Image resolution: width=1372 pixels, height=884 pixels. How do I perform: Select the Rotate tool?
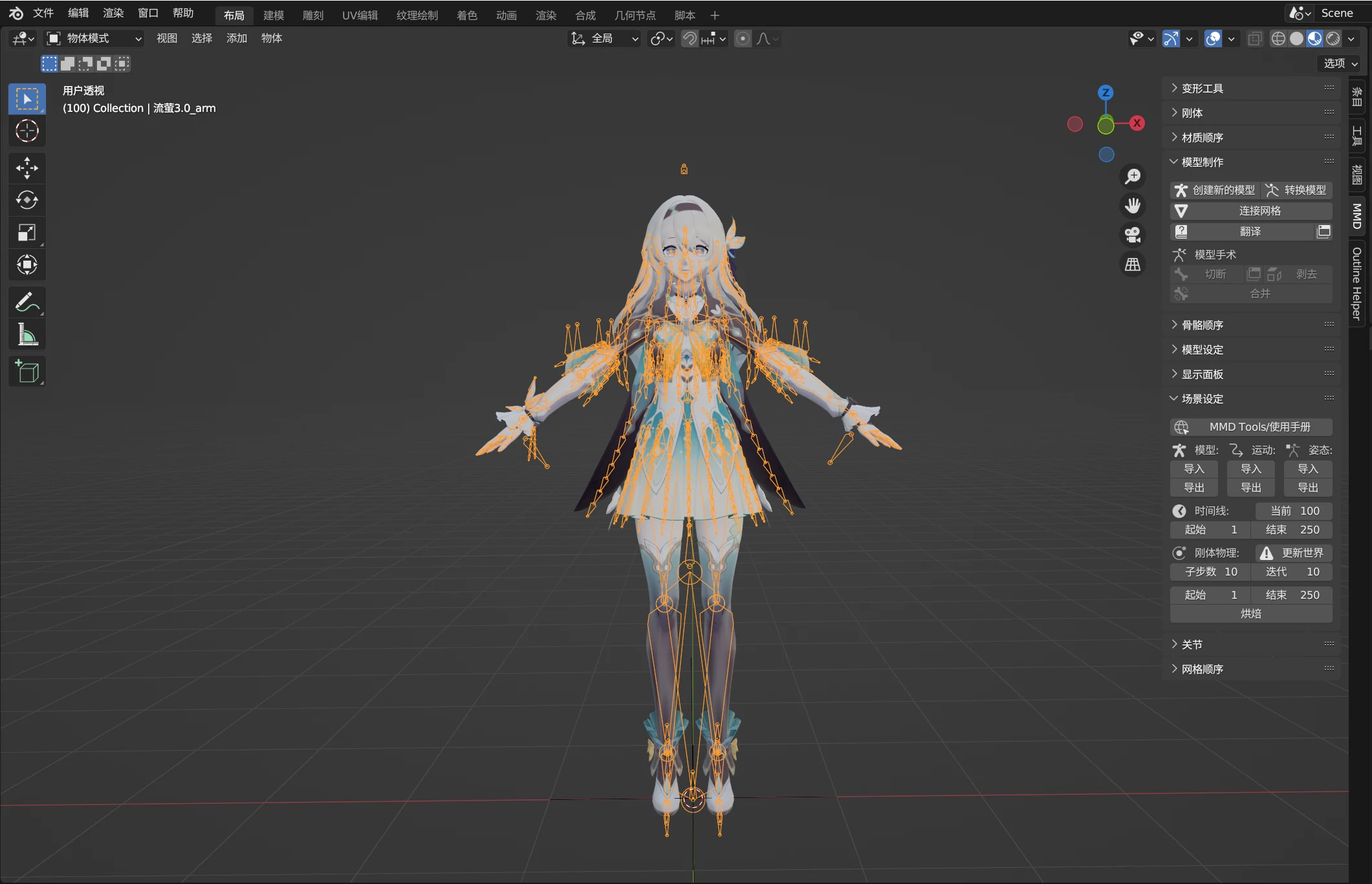[x=27, y=200]
